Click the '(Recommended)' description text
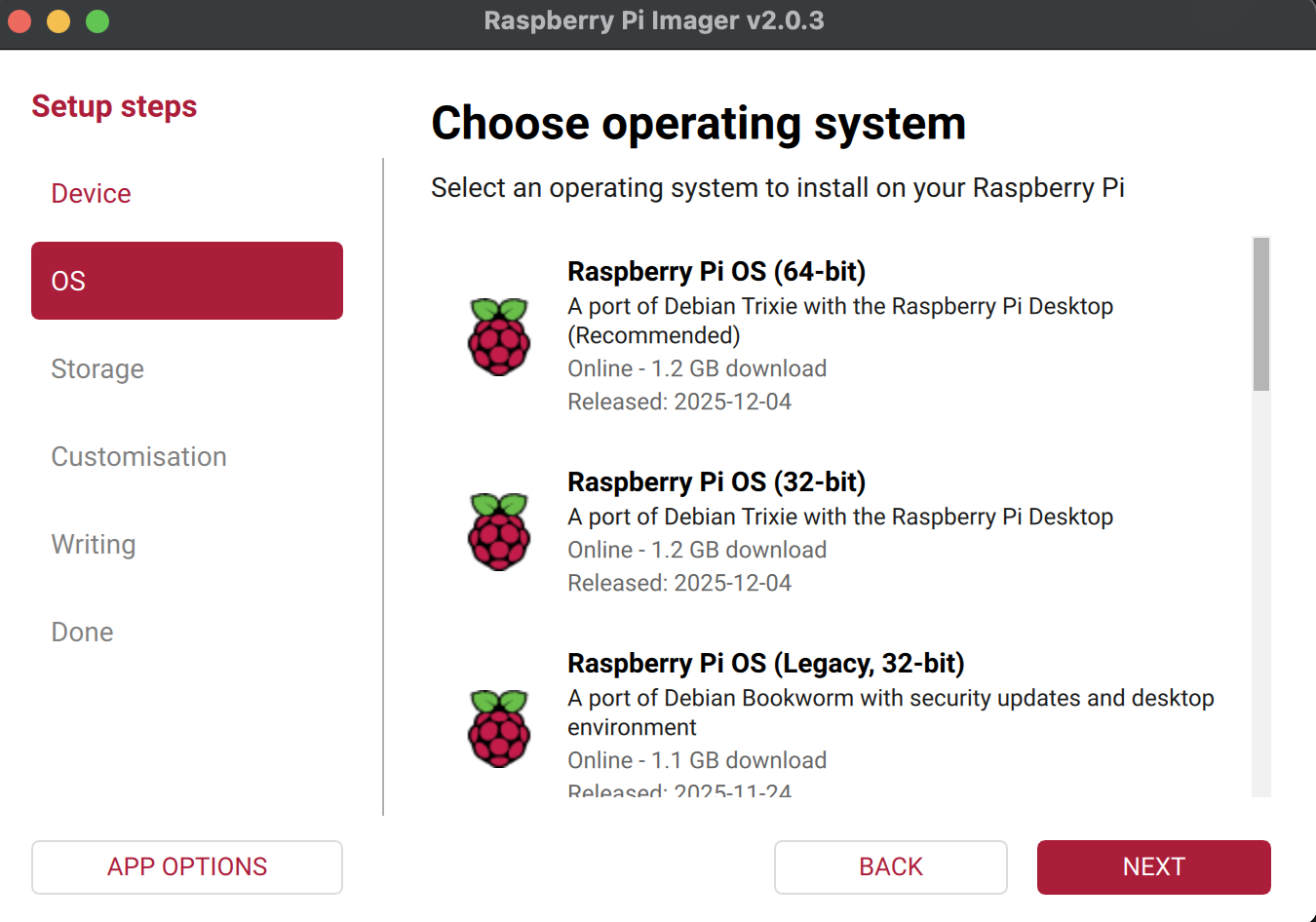This screenshot has width=1316, height=922. pyautogui.click(x=654, y=335)
